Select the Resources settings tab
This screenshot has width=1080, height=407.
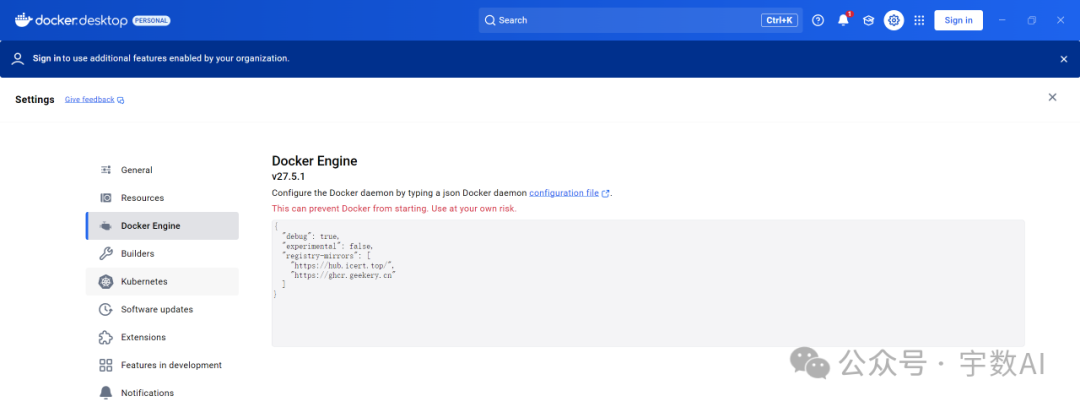tap(162, 198)
